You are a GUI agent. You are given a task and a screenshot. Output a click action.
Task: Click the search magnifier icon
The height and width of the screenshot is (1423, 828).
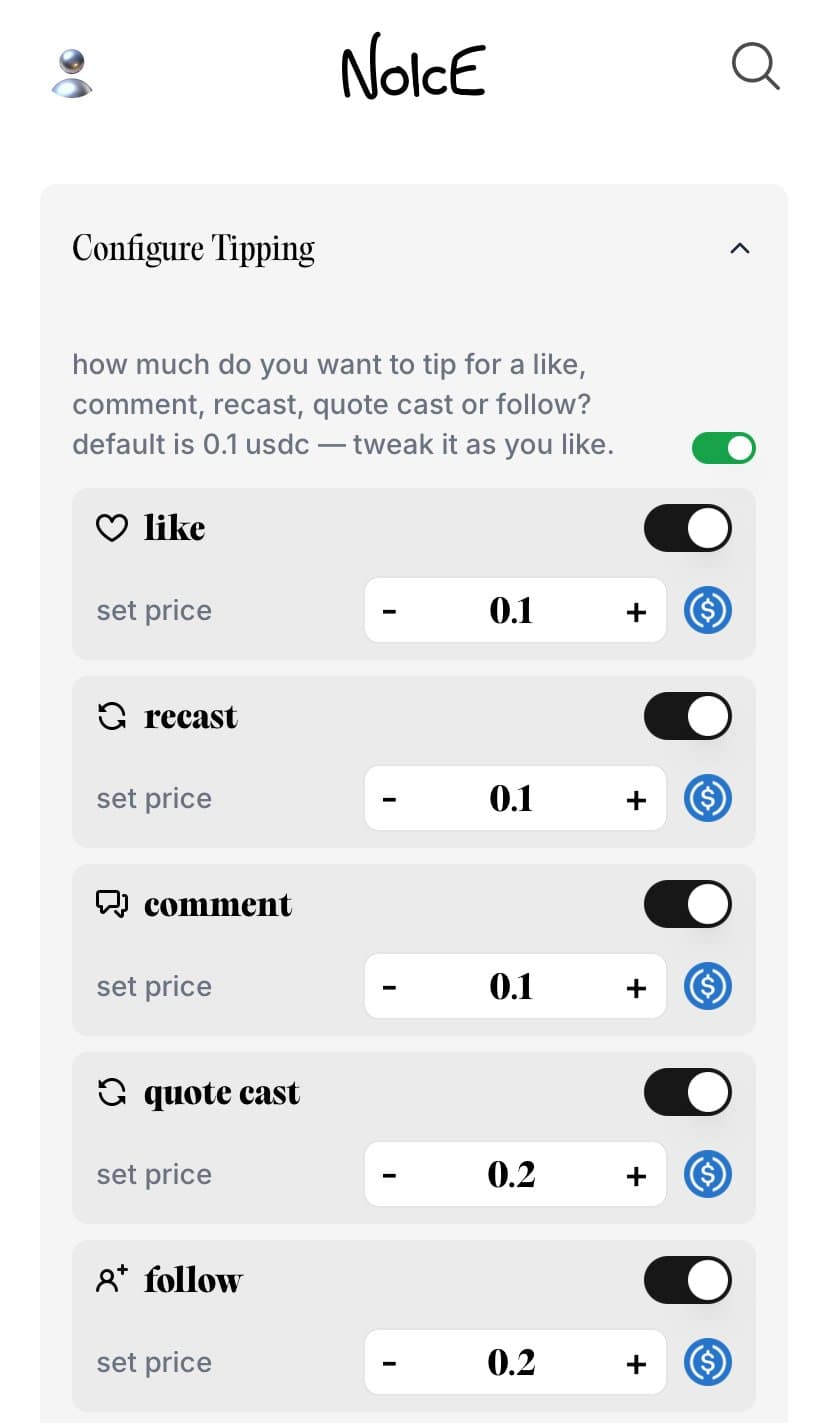pos(755,67)
